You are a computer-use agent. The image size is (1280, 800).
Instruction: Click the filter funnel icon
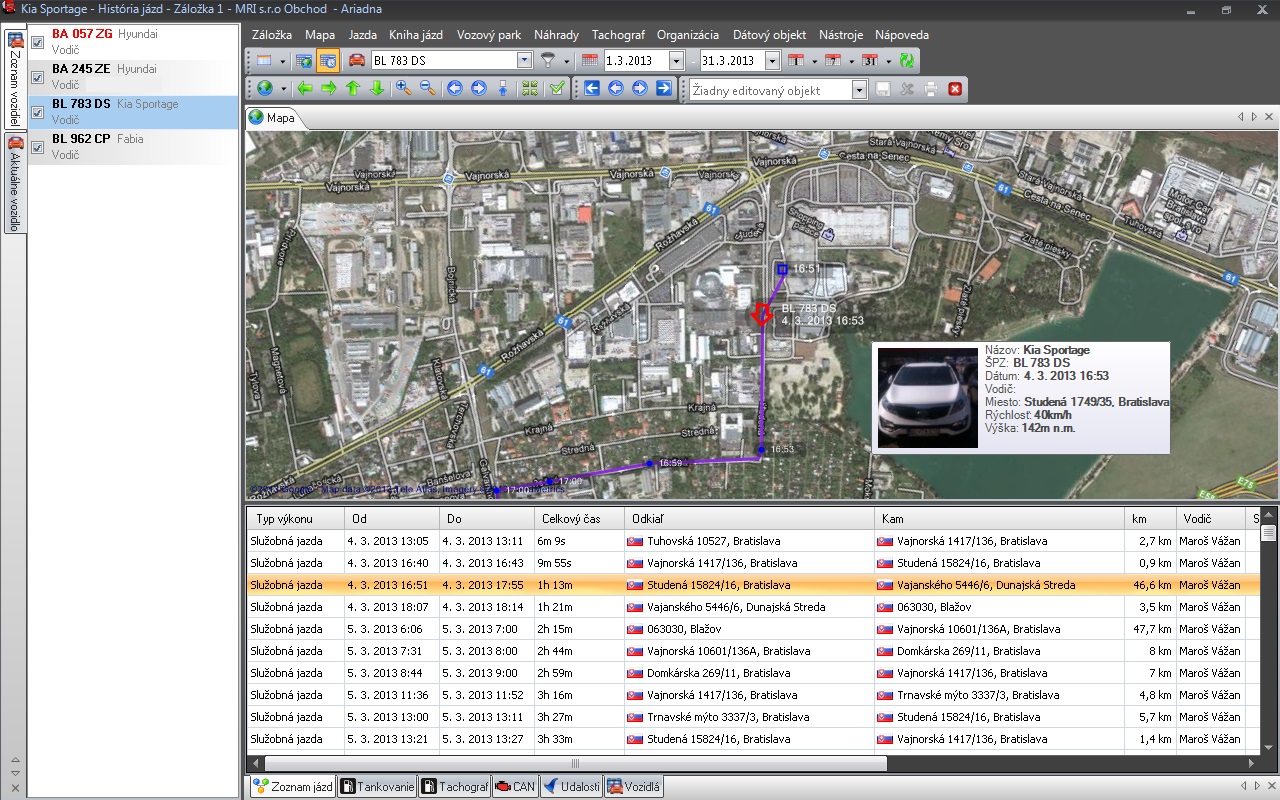tap(548, 61)
